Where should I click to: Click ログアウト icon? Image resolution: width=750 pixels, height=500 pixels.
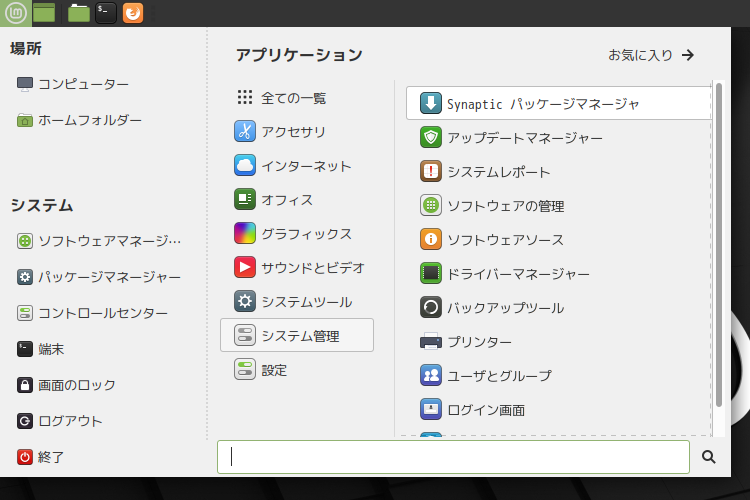[25, 421]
